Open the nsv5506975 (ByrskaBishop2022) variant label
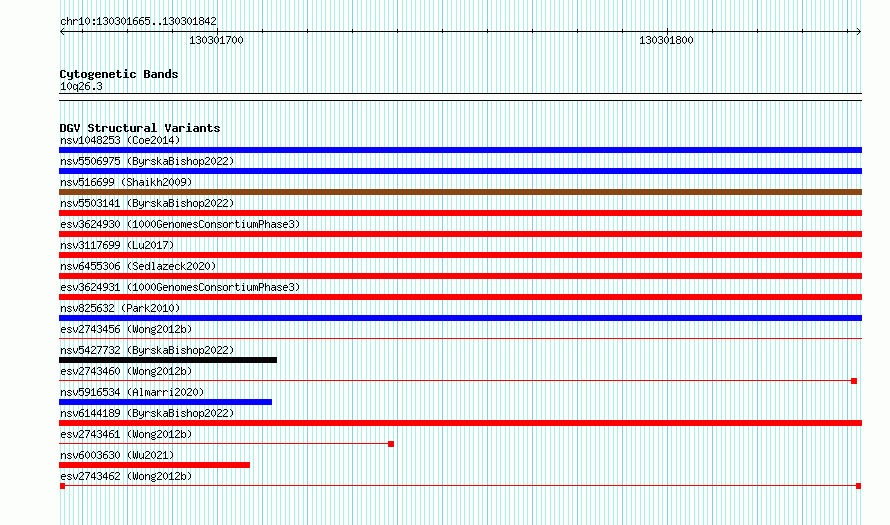 coord(147,161)
